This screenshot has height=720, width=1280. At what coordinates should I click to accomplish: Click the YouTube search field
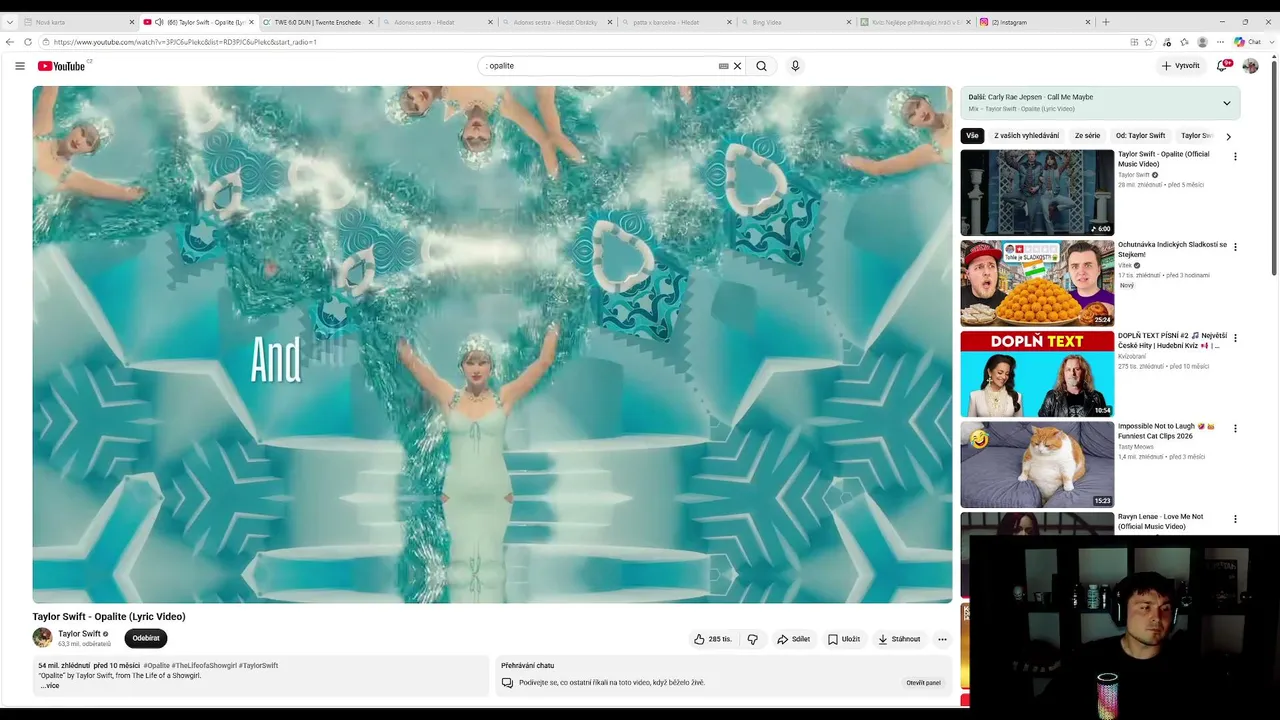pyautogui.click(x=600, y=66)
